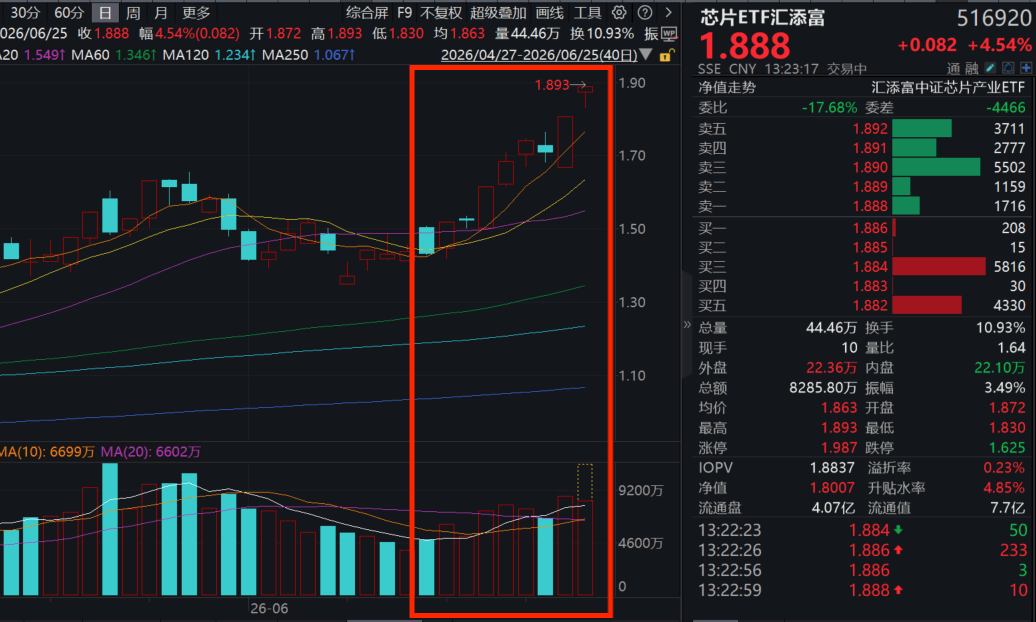Click the 委比 value -17.68%

click(x=829, y=108)
